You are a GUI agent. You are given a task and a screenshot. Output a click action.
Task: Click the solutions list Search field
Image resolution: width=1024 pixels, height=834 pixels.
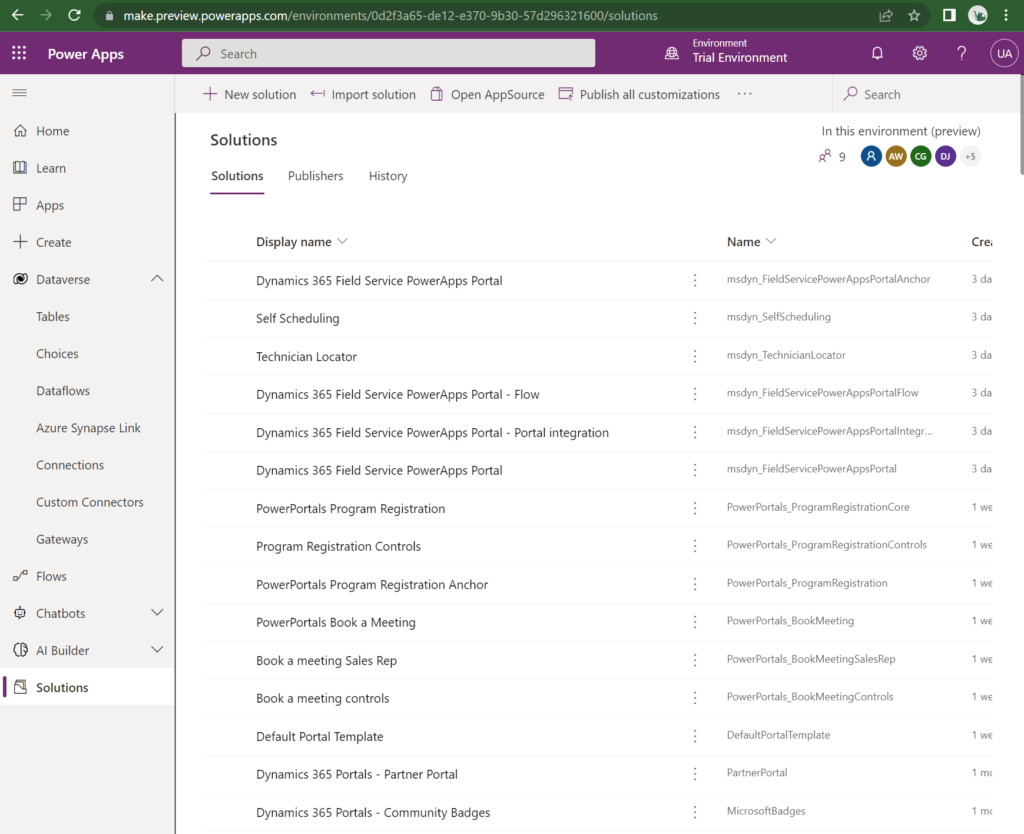[x=927, y=94]
